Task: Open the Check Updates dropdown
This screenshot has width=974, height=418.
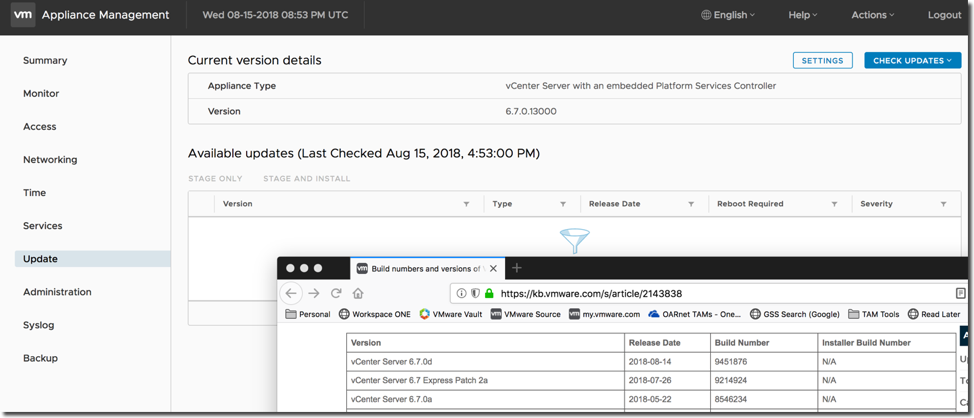Action: click(x=913, y=60)
